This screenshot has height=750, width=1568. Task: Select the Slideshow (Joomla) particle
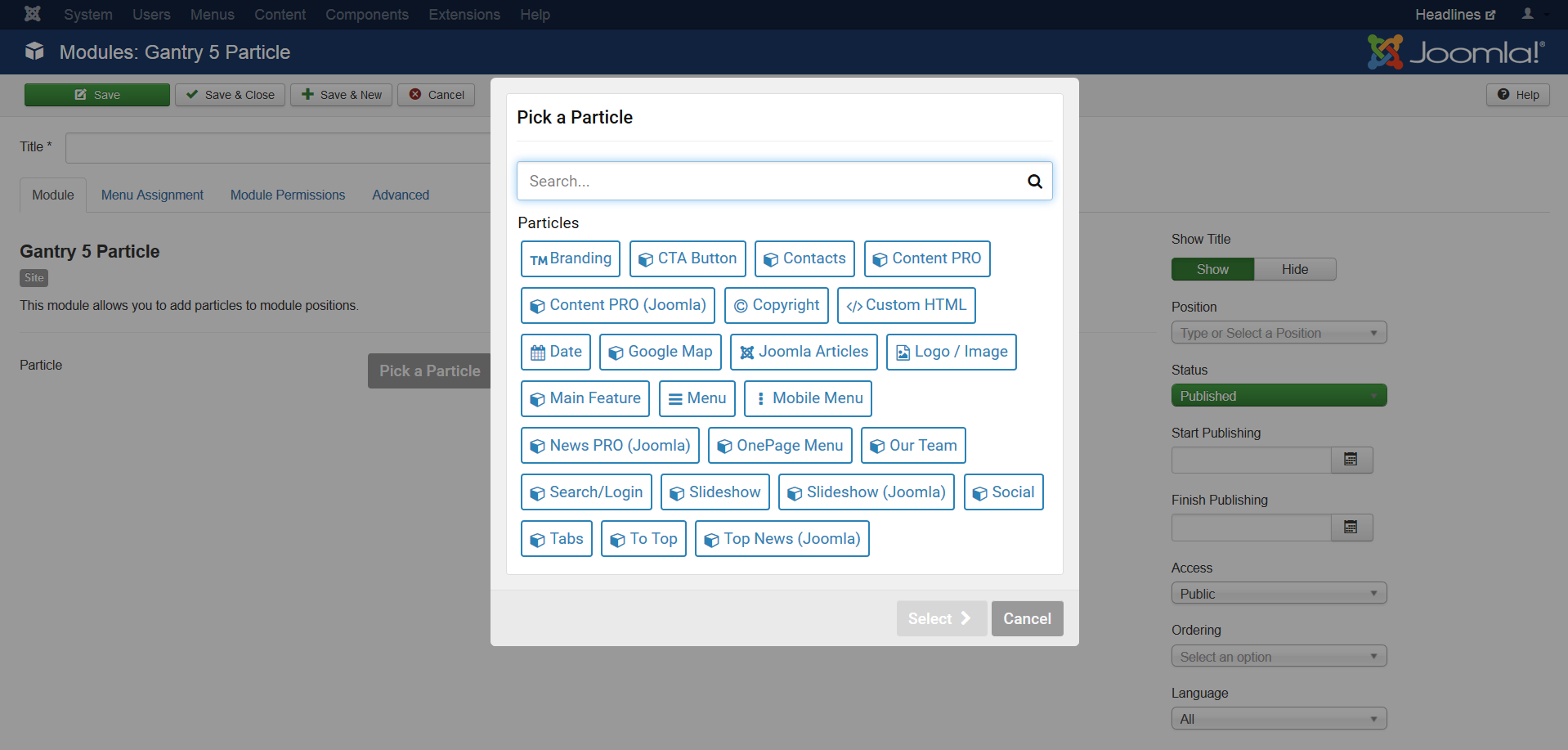click(x=867, y=492)
